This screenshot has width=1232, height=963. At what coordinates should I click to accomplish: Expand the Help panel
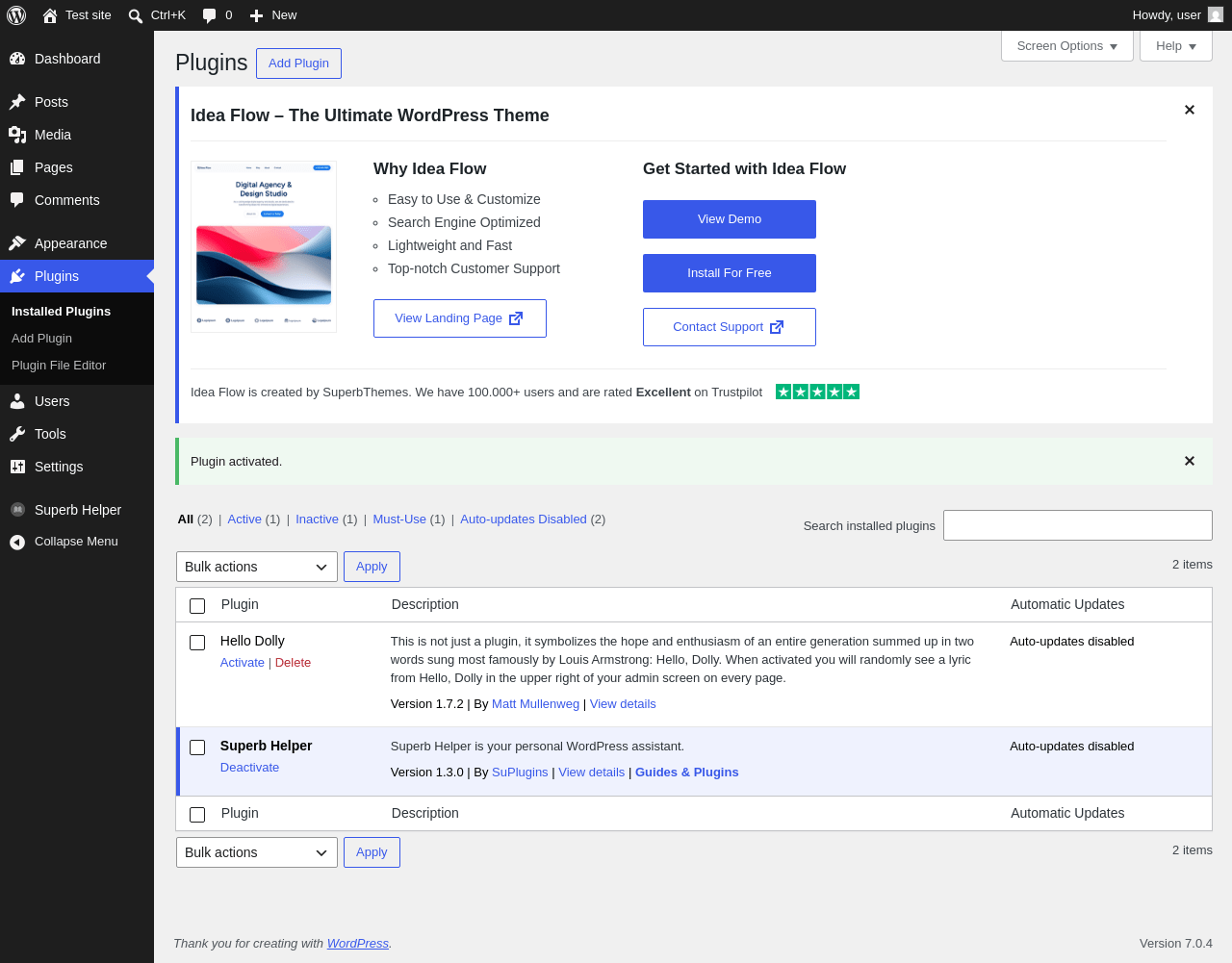[x=1176, y=46]
